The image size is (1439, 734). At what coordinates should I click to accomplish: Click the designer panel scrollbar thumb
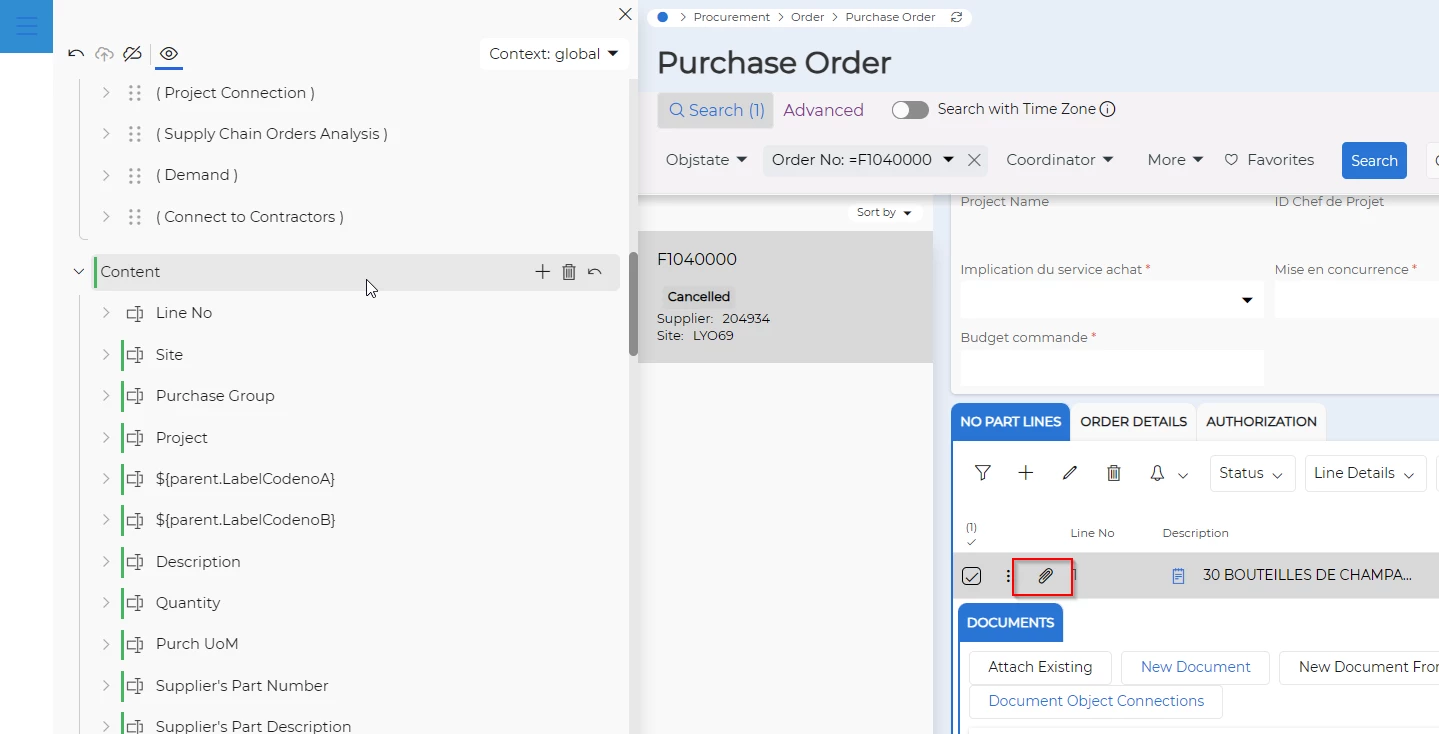(x=633, y=305)
